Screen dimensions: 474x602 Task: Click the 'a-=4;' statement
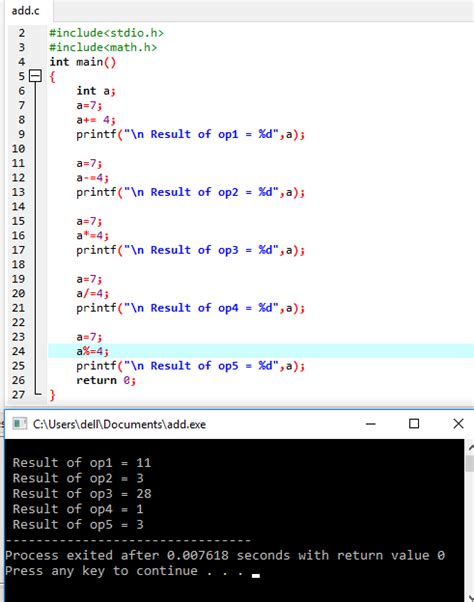(x=92, y=178)
